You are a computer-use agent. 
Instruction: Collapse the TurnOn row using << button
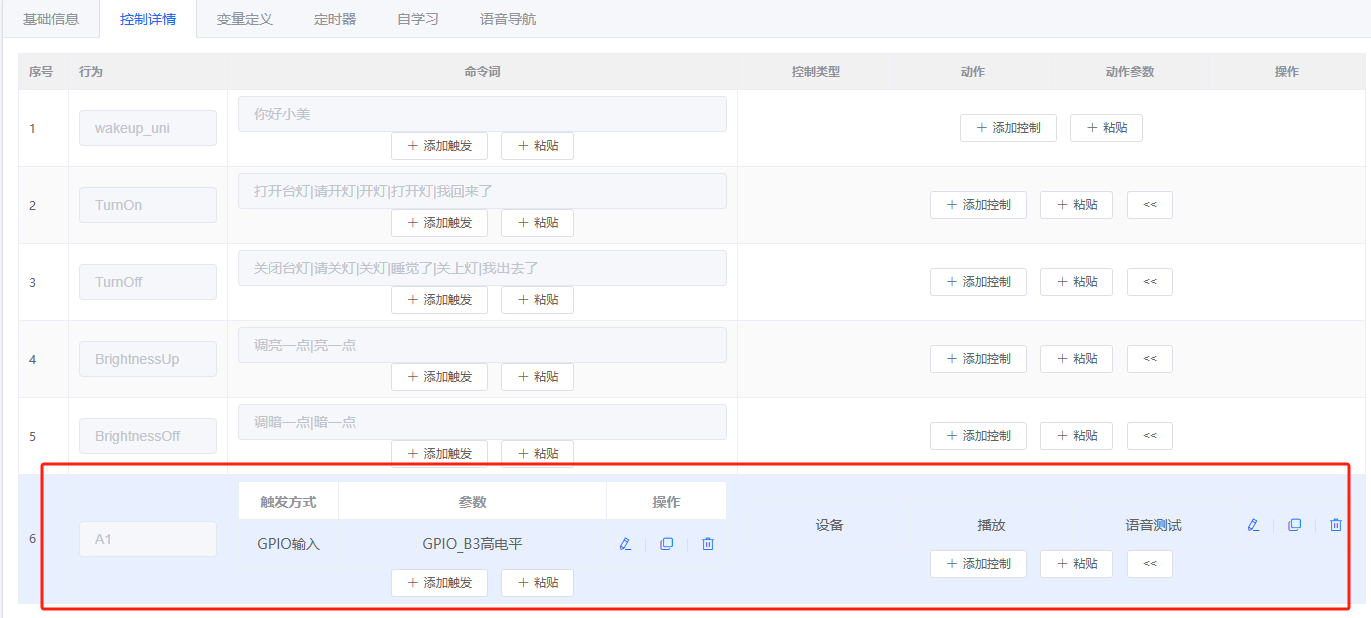1149,205
